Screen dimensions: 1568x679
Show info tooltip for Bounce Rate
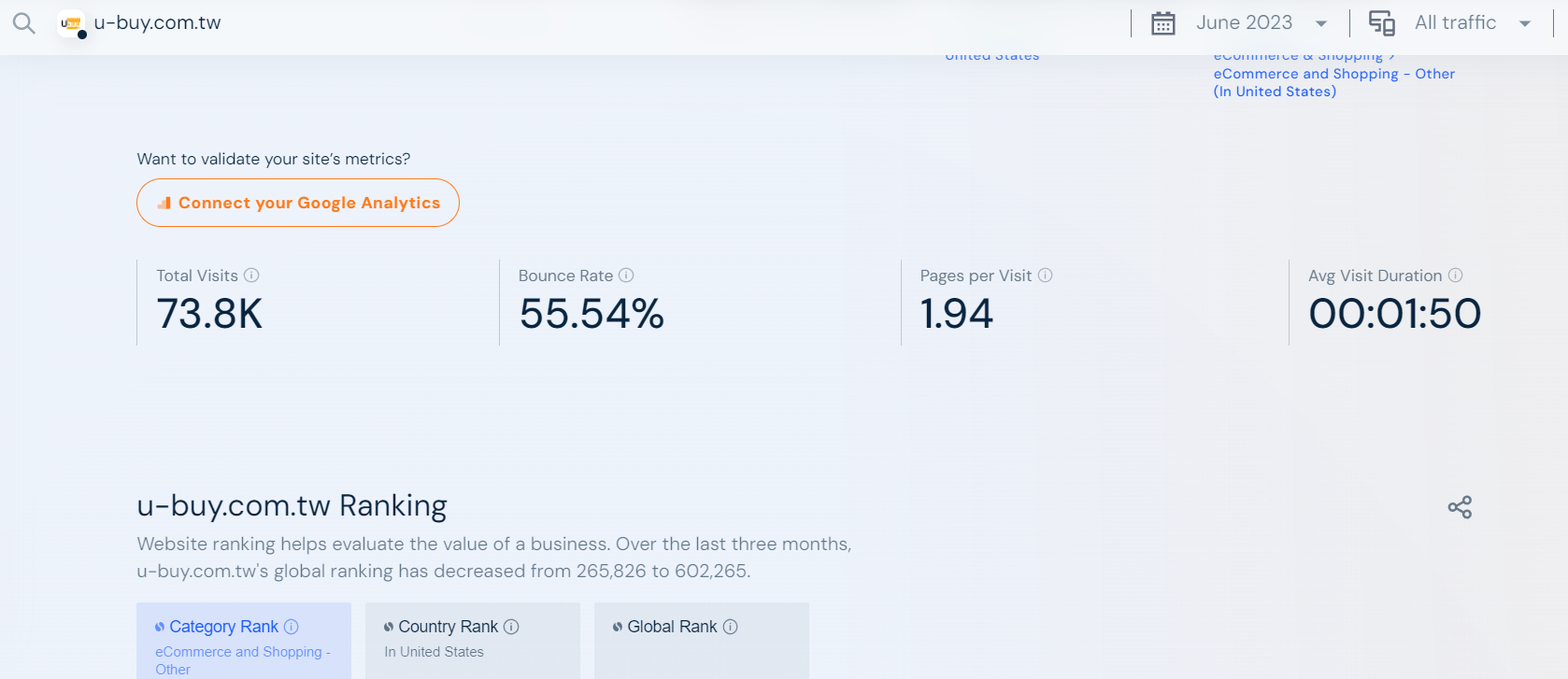coord(626,276)
